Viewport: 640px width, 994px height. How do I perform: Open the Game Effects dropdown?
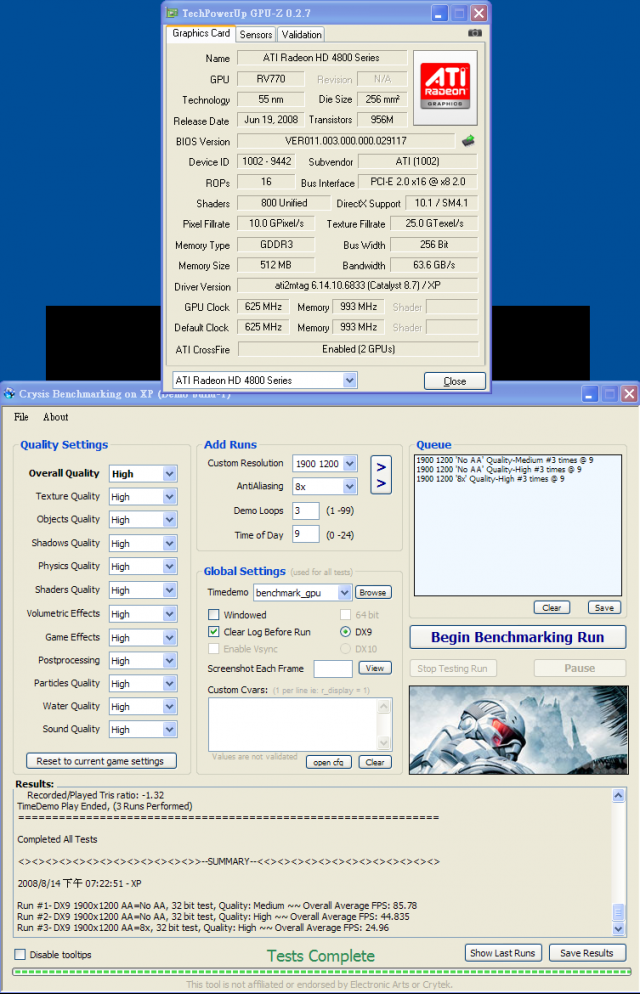coord(169,638)
